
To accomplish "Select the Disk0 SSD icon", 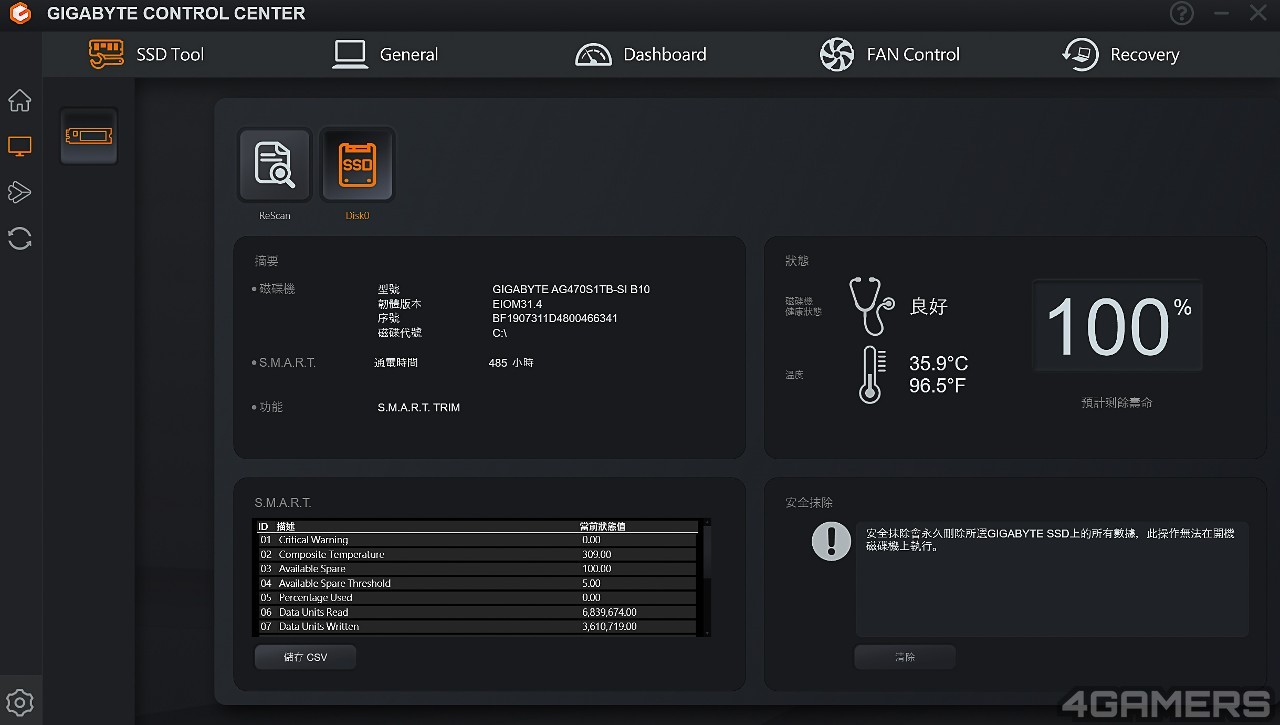I will pyautogui.click(x=357, y=165).
